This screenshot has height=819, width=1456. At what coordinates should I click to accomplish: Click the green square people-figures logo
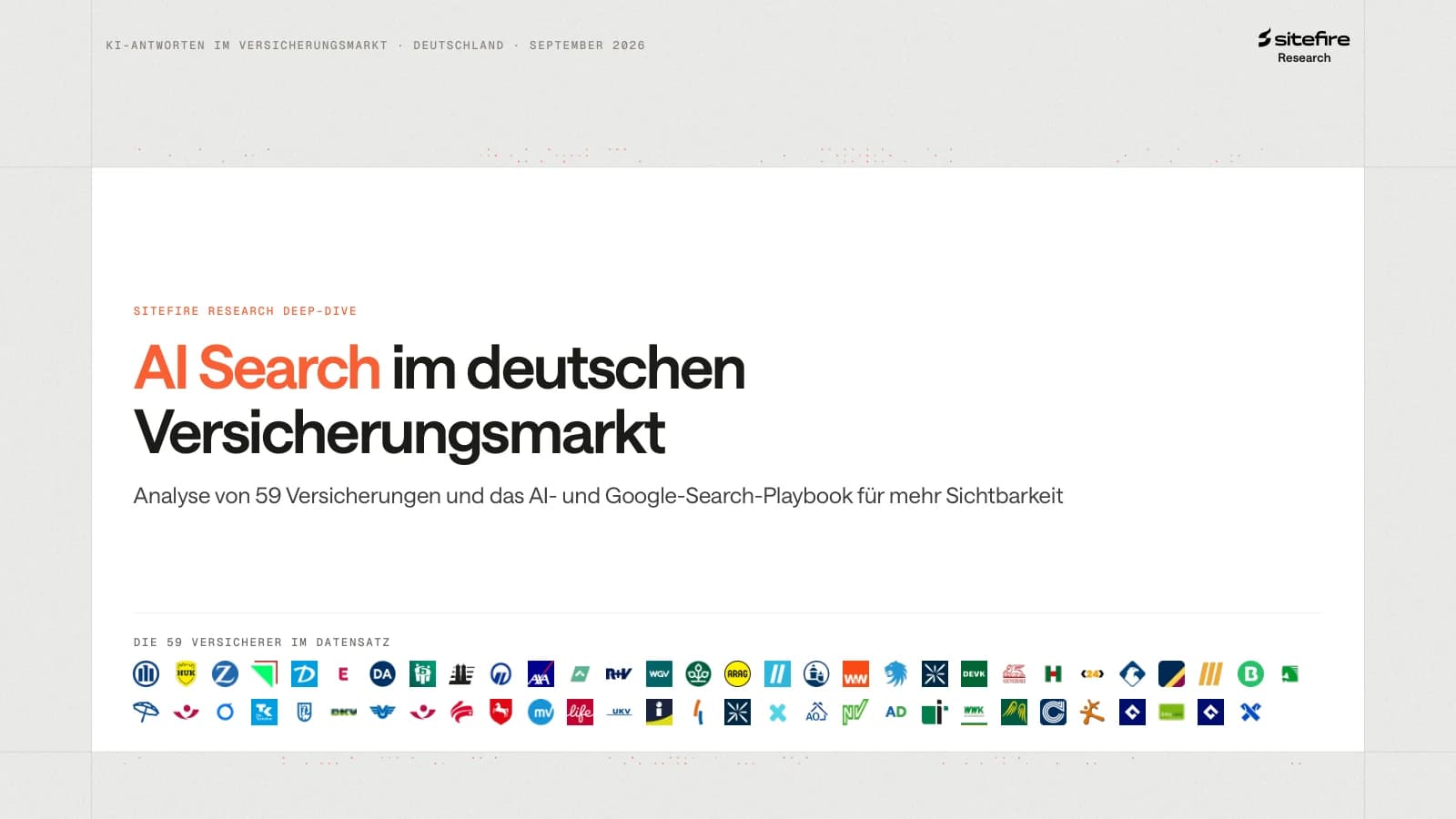[422, 673]
